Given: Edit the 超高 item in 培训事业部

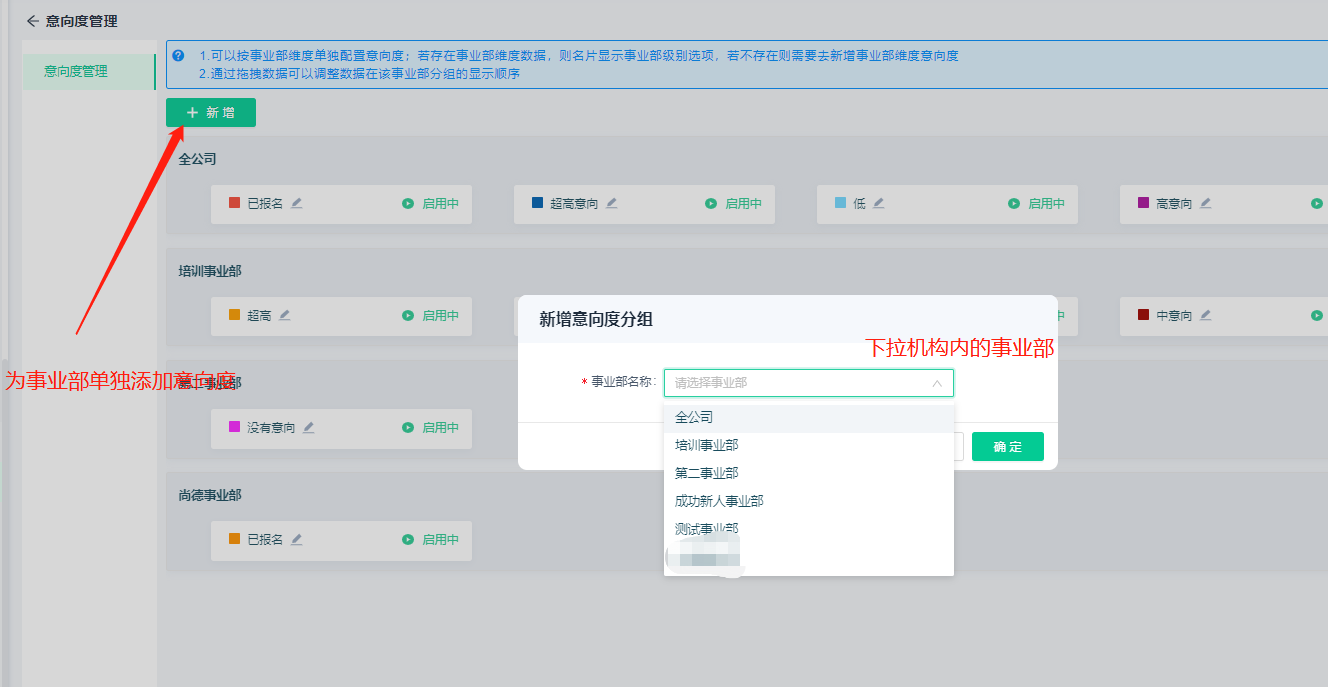Looking at the screenshot, I should pos(285,315).
